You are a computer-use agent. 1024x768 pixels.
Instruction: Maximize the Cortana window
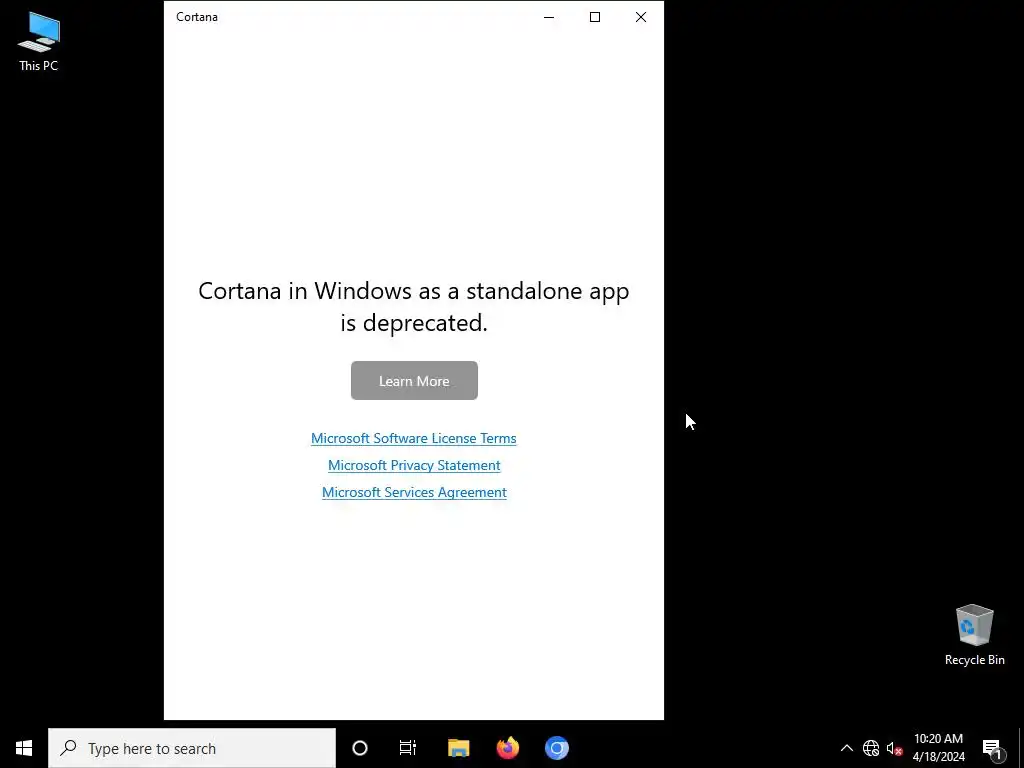[595, 17]
